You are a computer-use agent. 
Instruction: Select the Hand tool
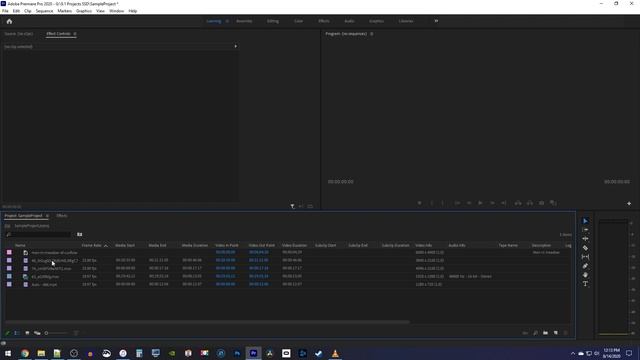(x=585, y=275)
